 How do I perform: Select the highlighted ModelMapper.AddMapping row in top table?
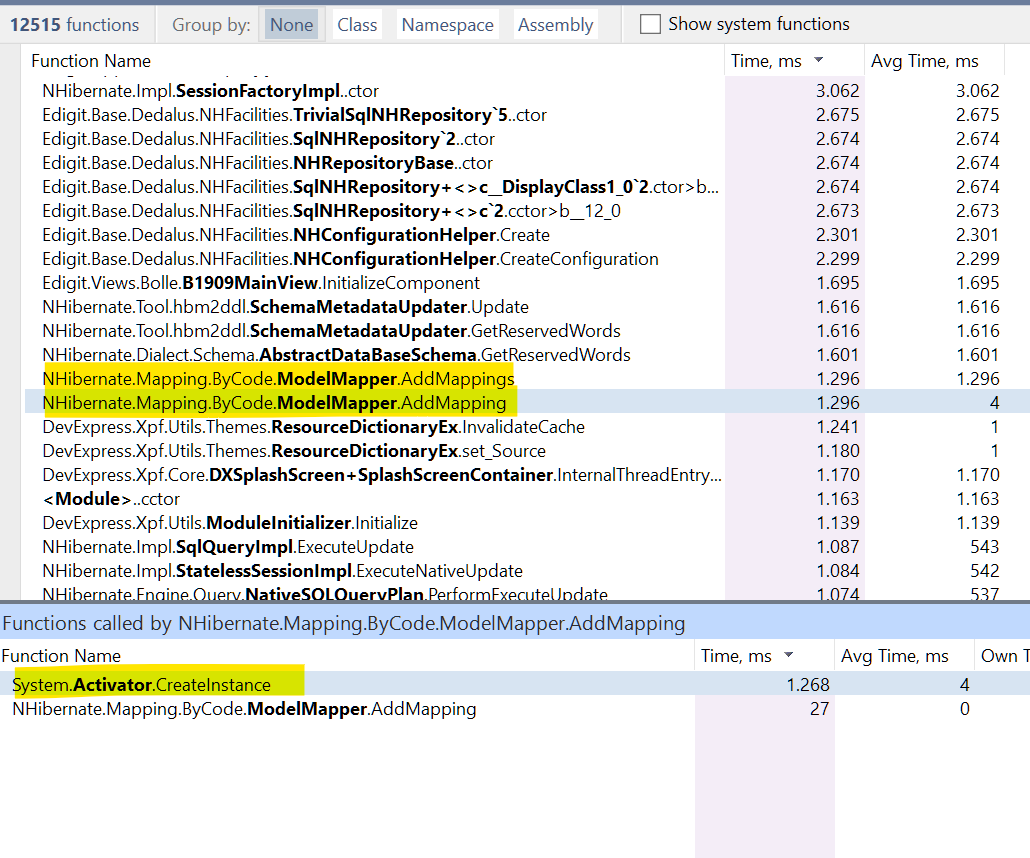[527, 403]
